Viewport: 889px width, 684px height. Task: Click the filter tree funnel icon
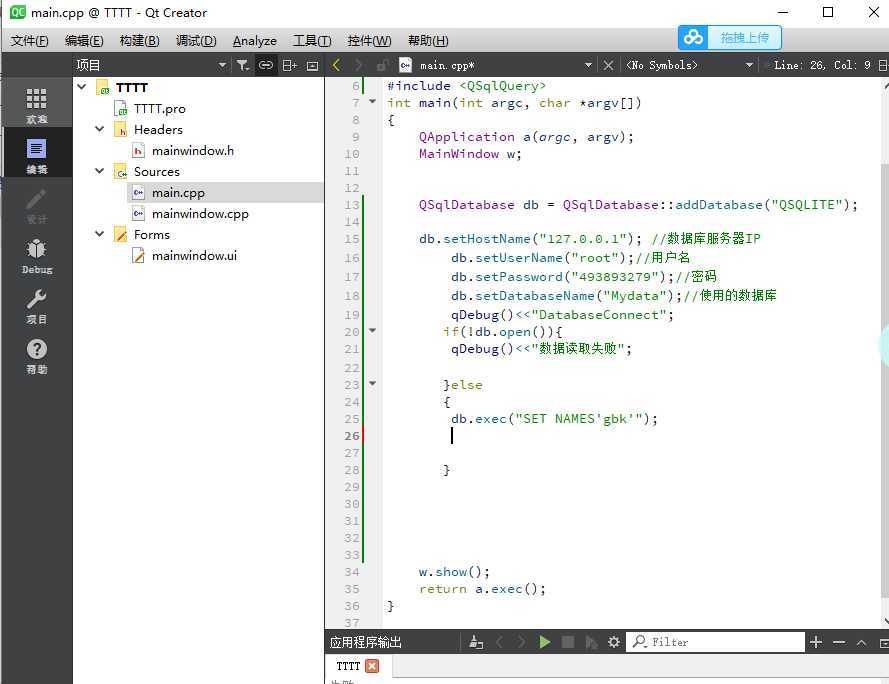click(x=243, y=65)
